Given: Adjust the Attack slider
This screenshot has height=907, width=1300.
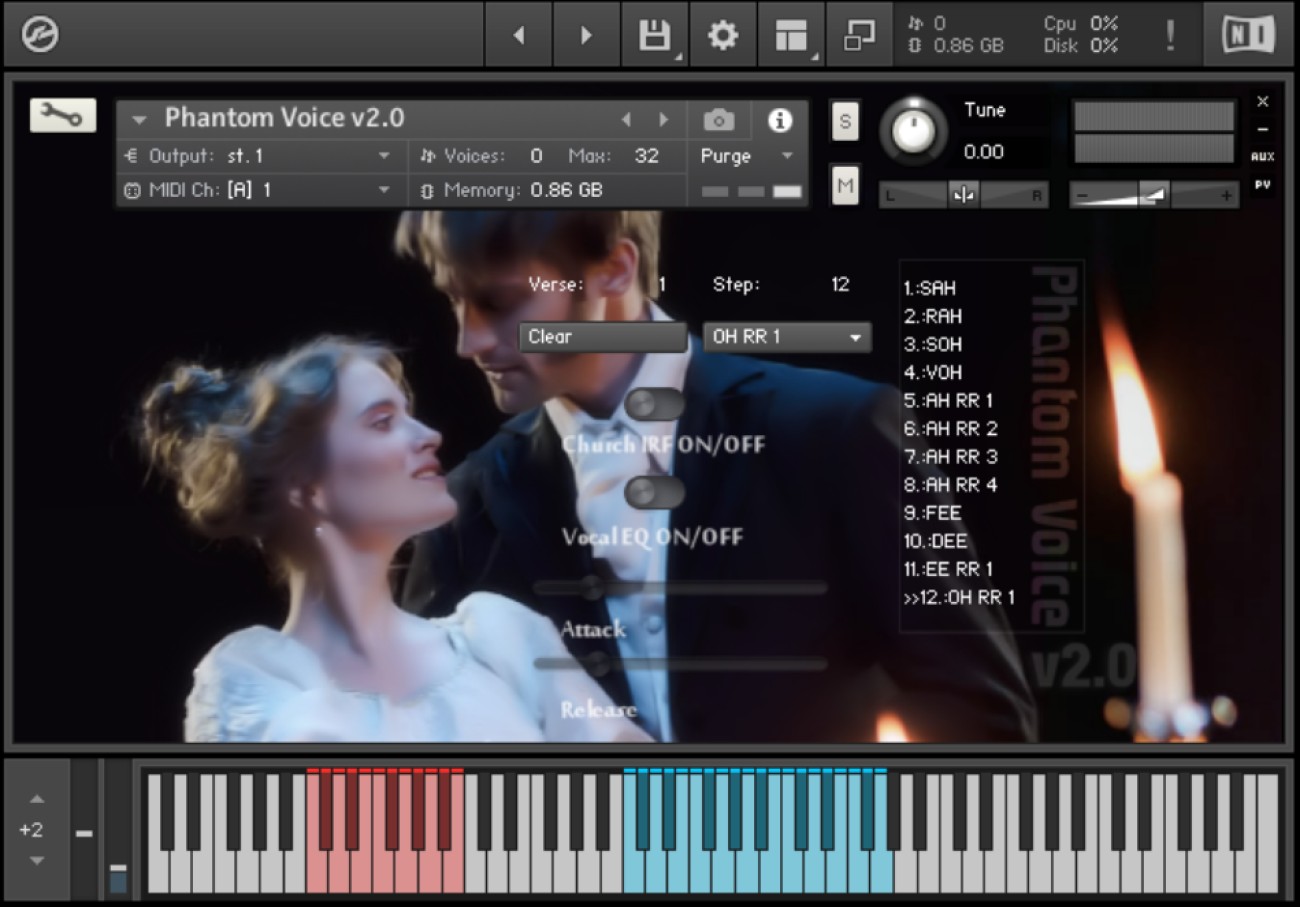Looking at the screenshot, I should (680, 589).
